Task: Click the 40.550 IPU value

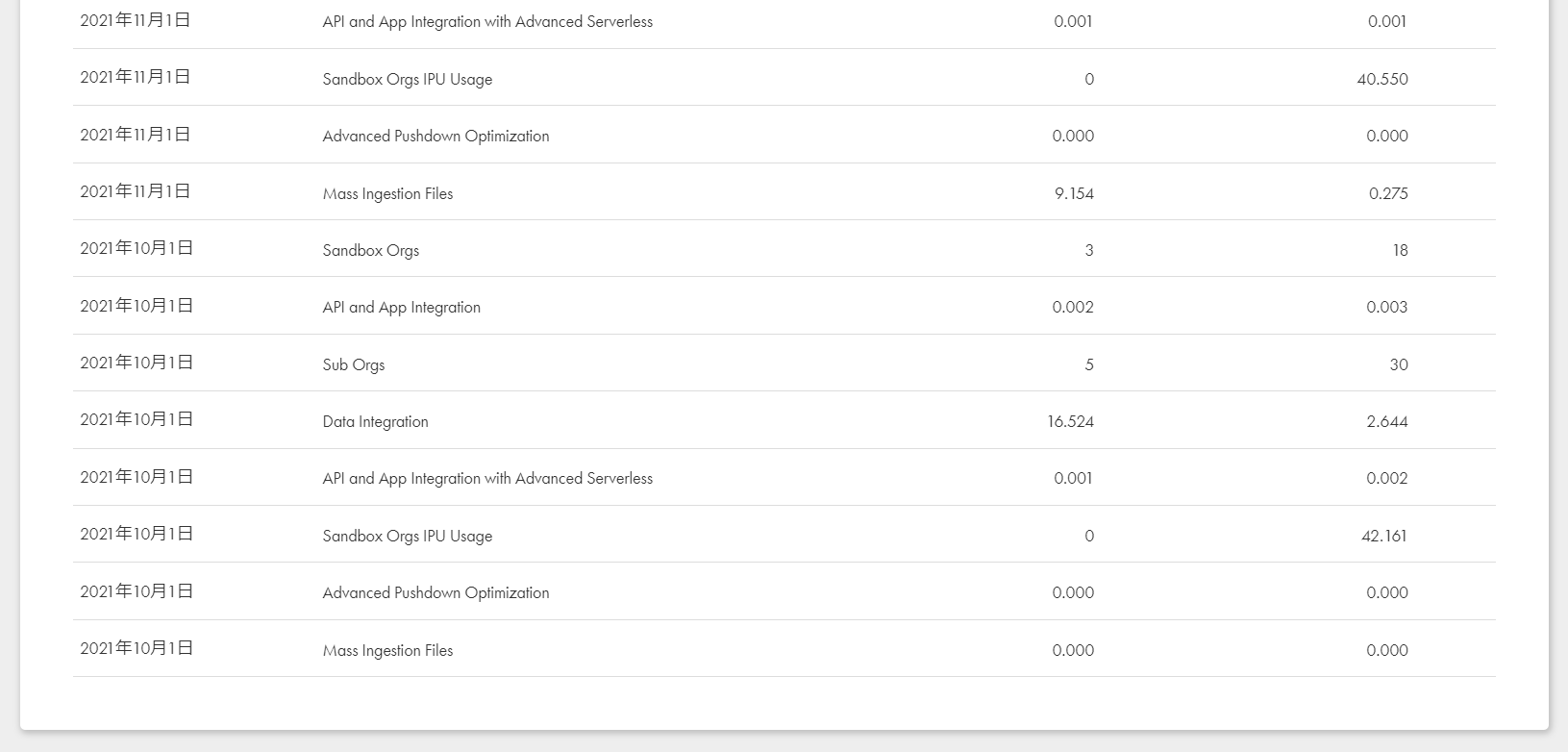Action: (x=1382, y=79)
